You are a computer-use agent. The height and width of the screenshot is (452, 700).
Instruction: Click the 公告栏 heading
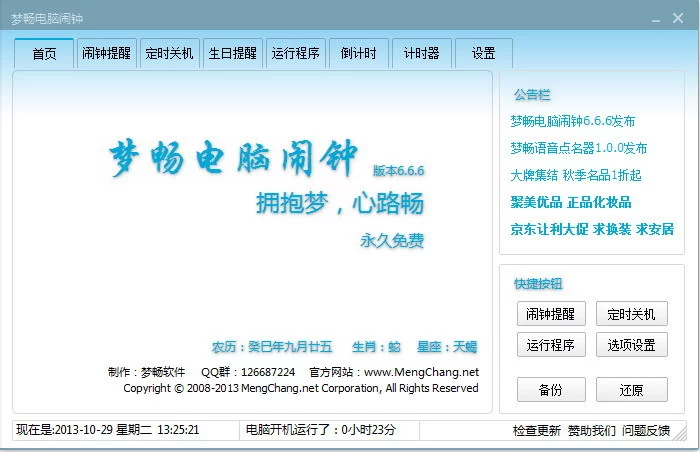click(532, 95)
